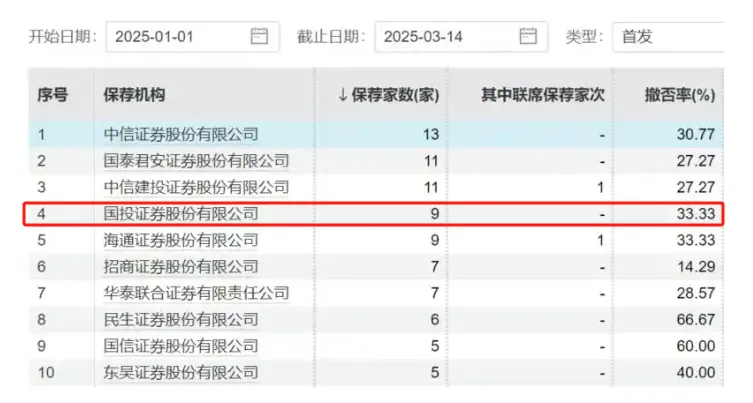This screenshot has width=753, height=403.
Task: Select joint sponsor count 1 for 海通证券
Action: (x=600, y=240)
